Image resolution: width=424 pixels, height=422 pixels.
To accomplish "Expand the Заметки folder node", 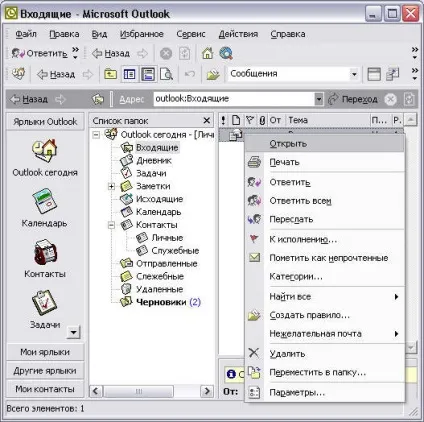I will pyautogui.click(x=112, y=186).
